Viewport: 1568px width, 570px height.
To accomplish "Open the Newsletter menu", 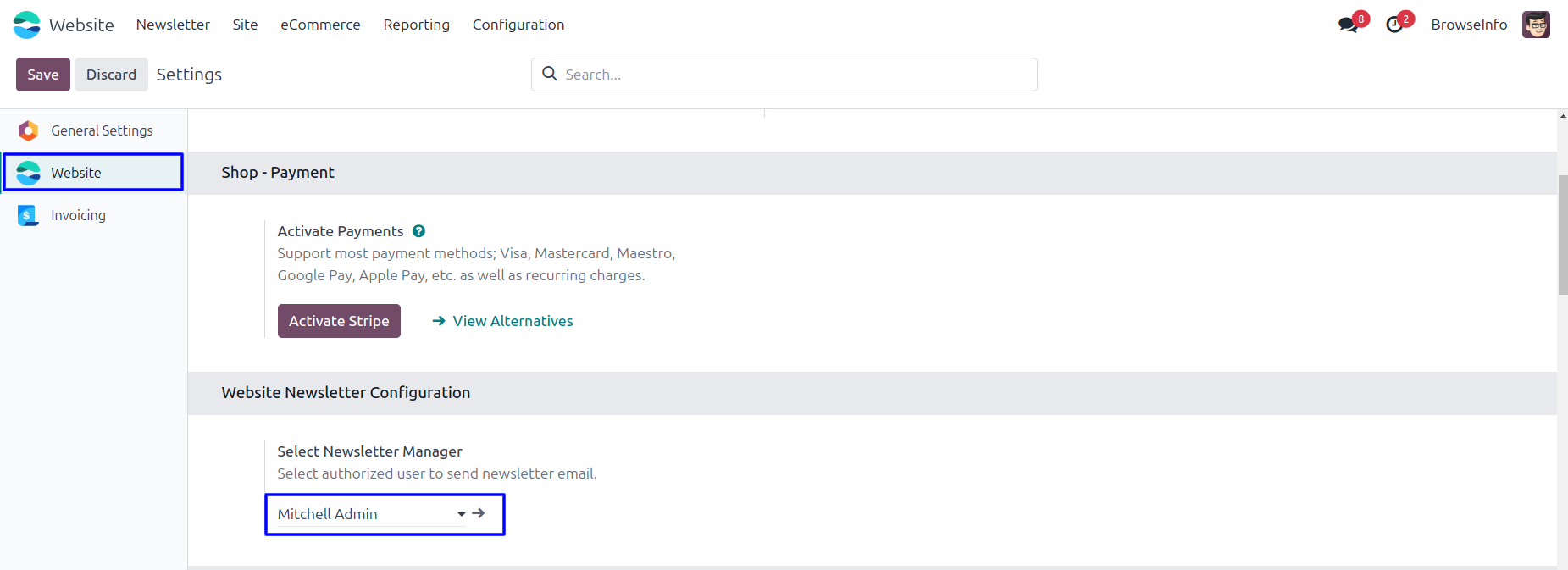I will [x=173, y=25].
